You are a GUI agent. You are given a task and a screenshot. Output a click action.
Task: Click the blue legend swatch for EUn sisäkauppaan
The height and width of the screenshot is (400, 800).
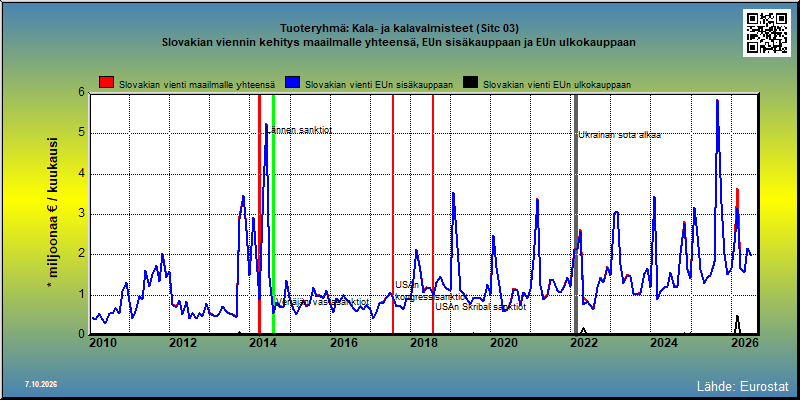(x=292, y=83)
